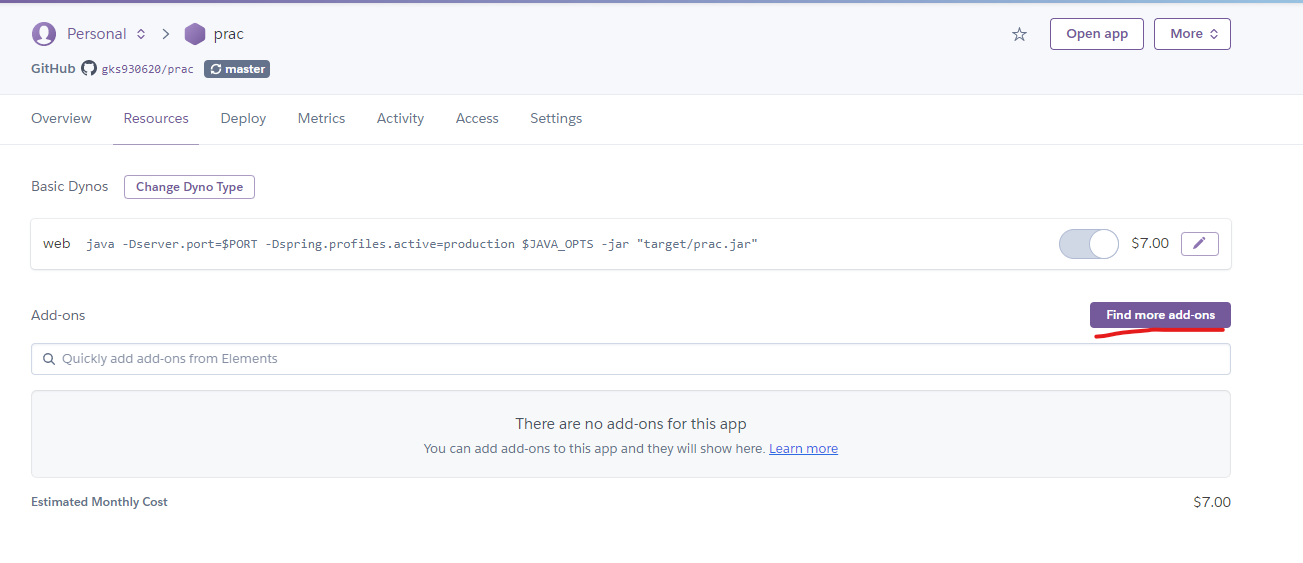Favorite the app with the star icon
Image resolution: width=1303 pixels, height=563 pixels.
pos(1019,34)
